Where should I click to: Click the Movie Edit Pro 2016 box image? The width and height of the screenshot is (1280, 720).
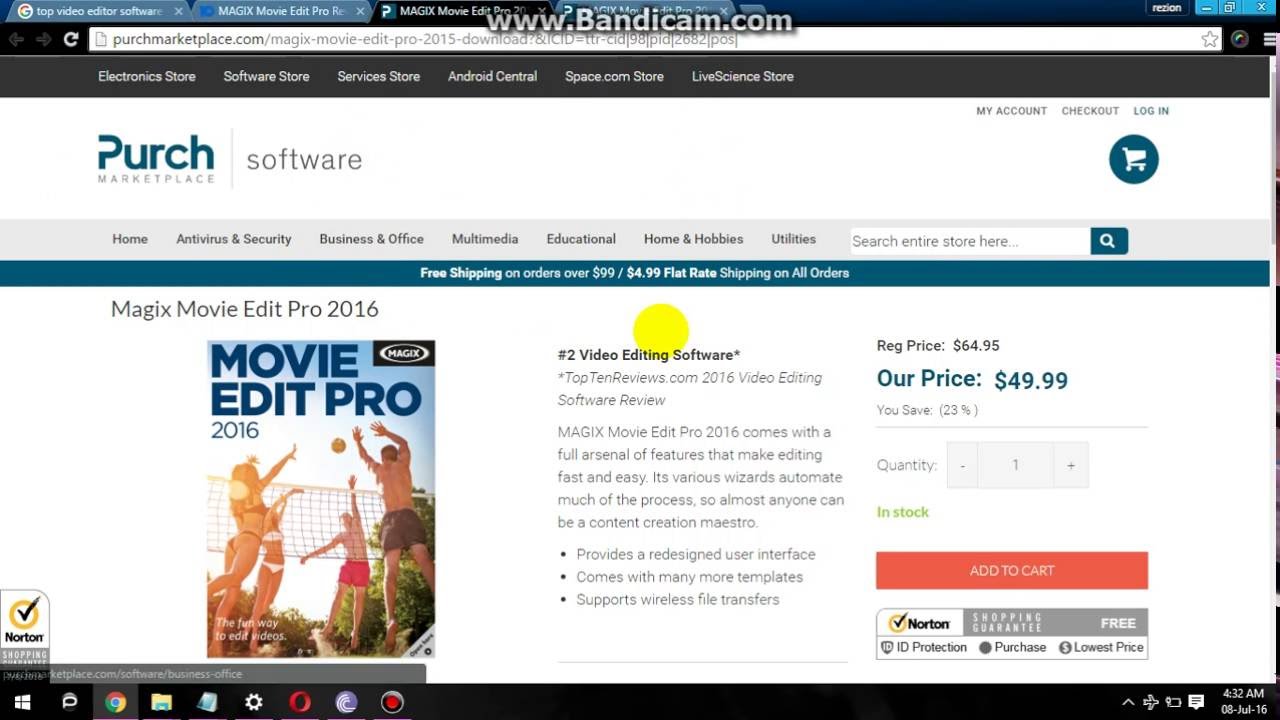coord(321,498)
